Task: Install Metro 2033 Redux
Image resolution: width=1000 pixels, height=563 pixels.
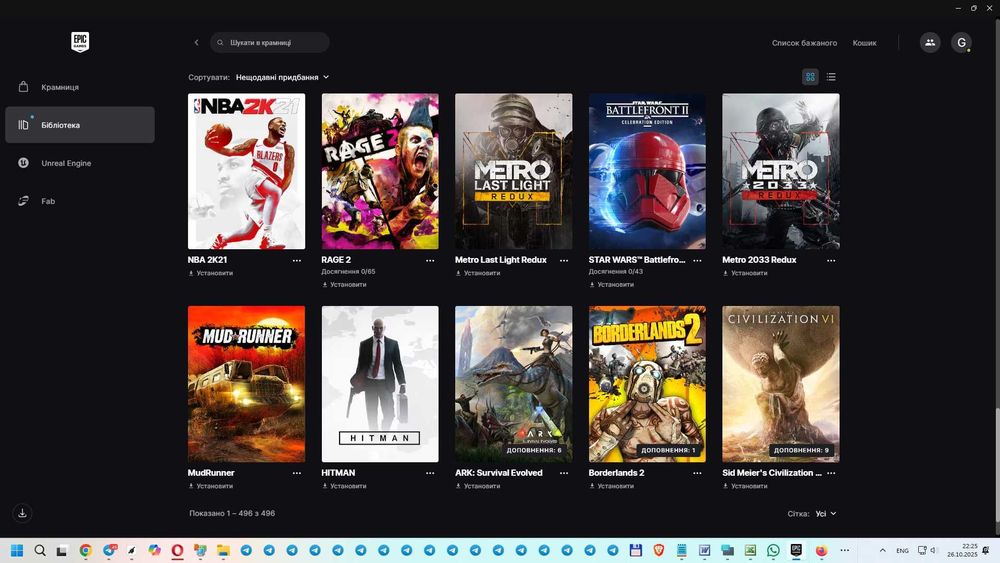Action: [x=745, y=273]
